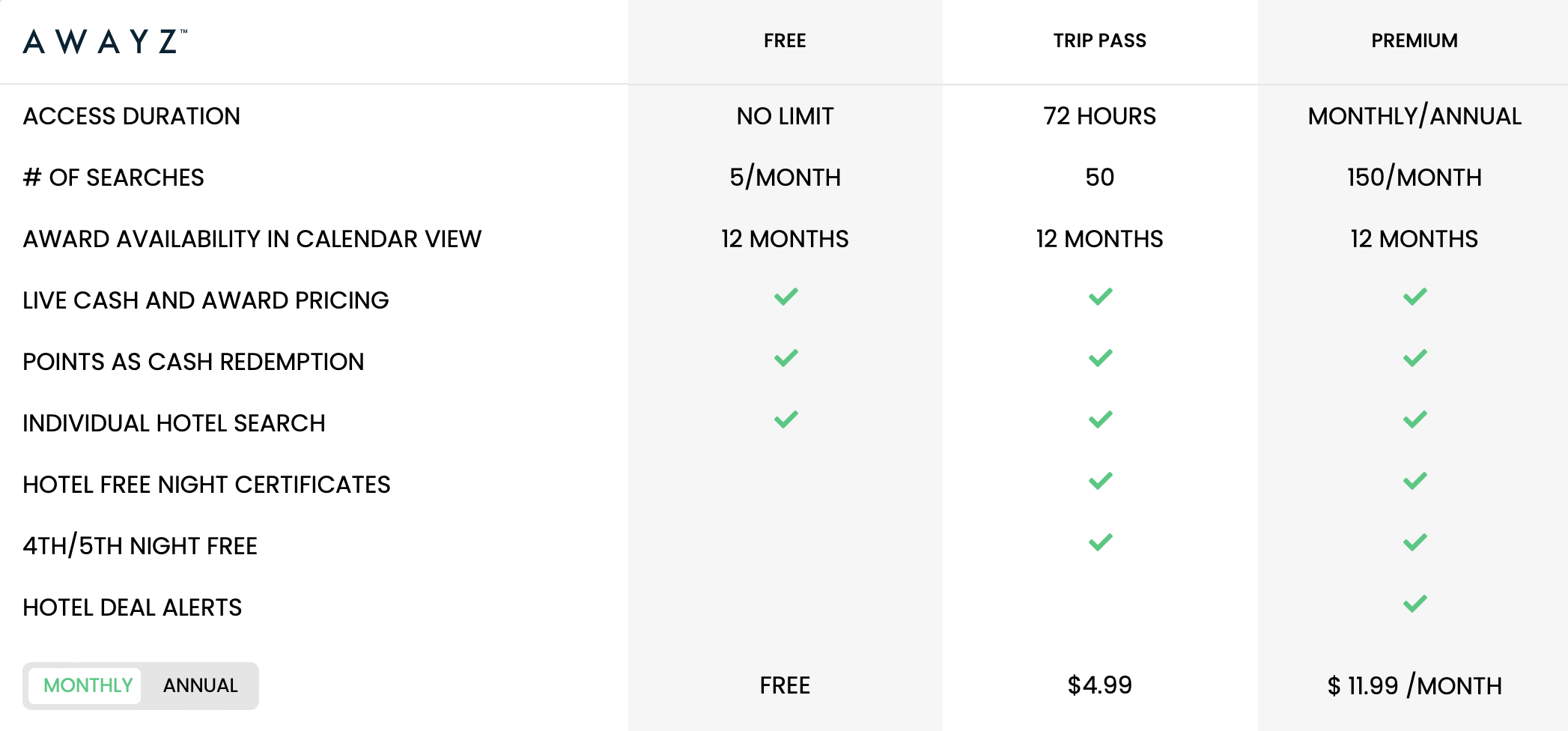Switch billing toggle to Annual

pyautogui.click(x=201, y=685)
